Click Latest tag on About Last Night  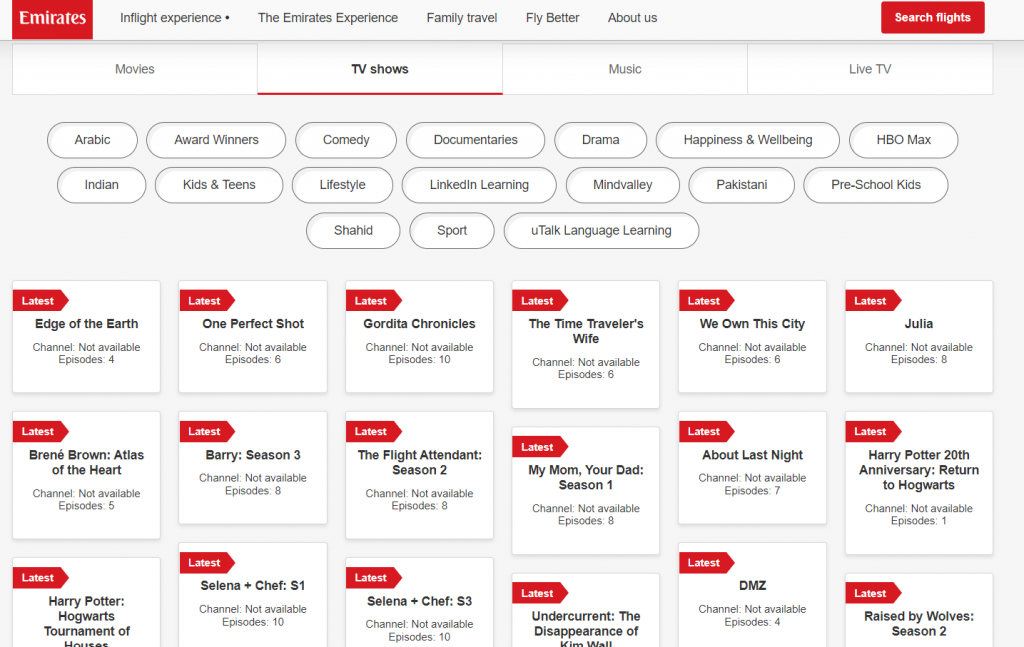[x=706, y=432]
